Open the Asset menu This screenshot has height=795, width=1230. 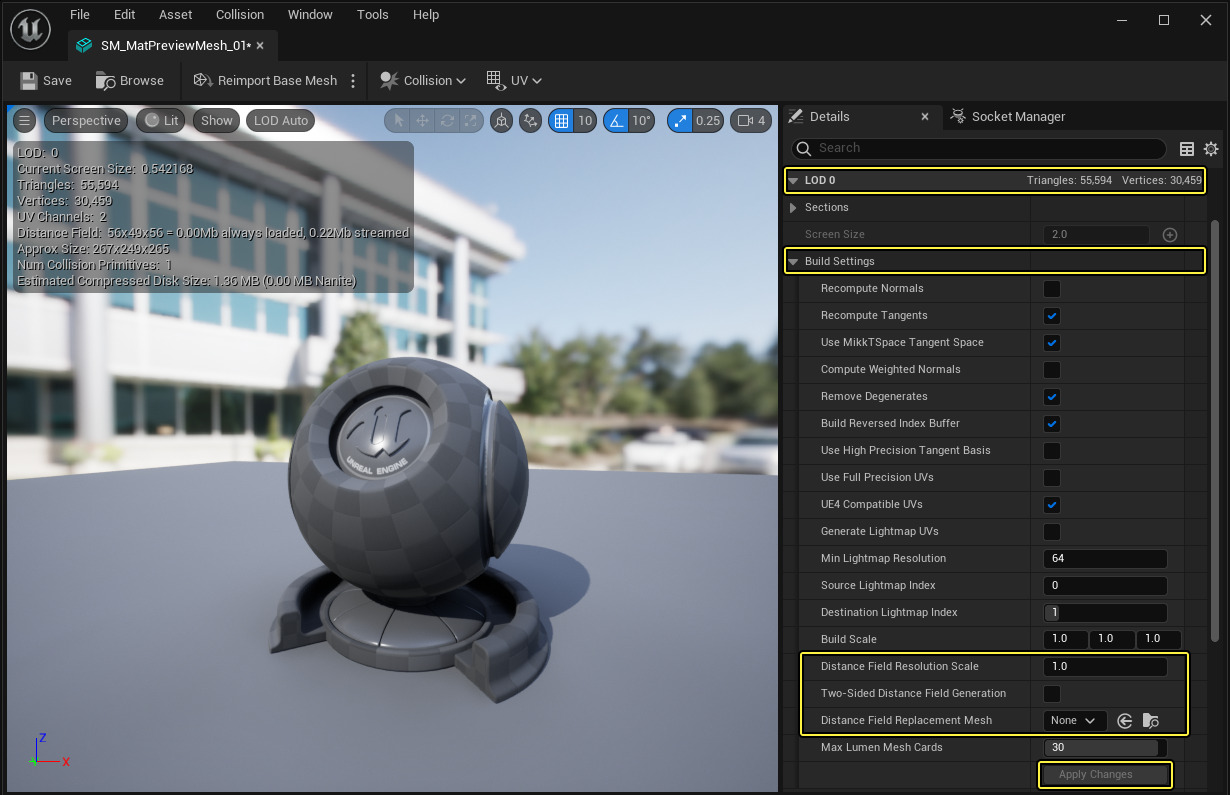coord(176,15)
